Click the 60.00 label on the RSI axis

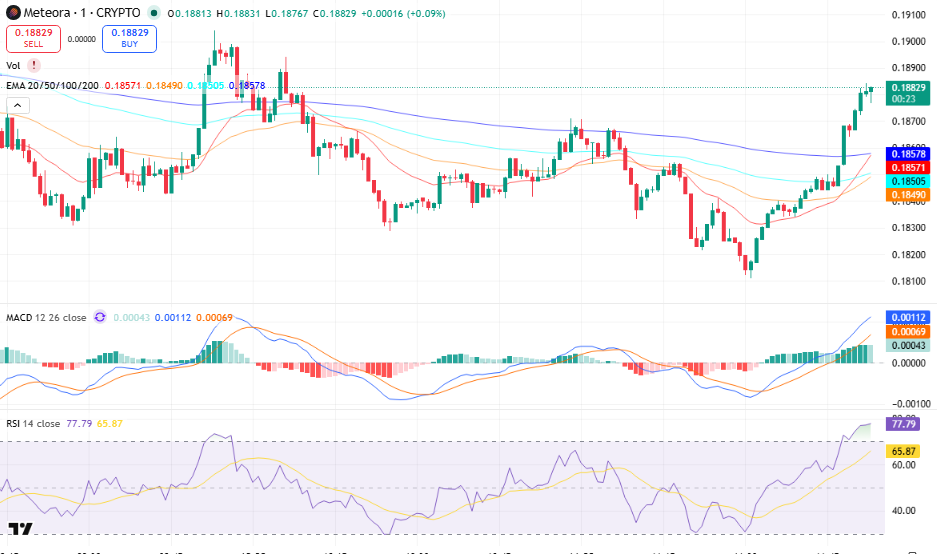click(904, 465)
